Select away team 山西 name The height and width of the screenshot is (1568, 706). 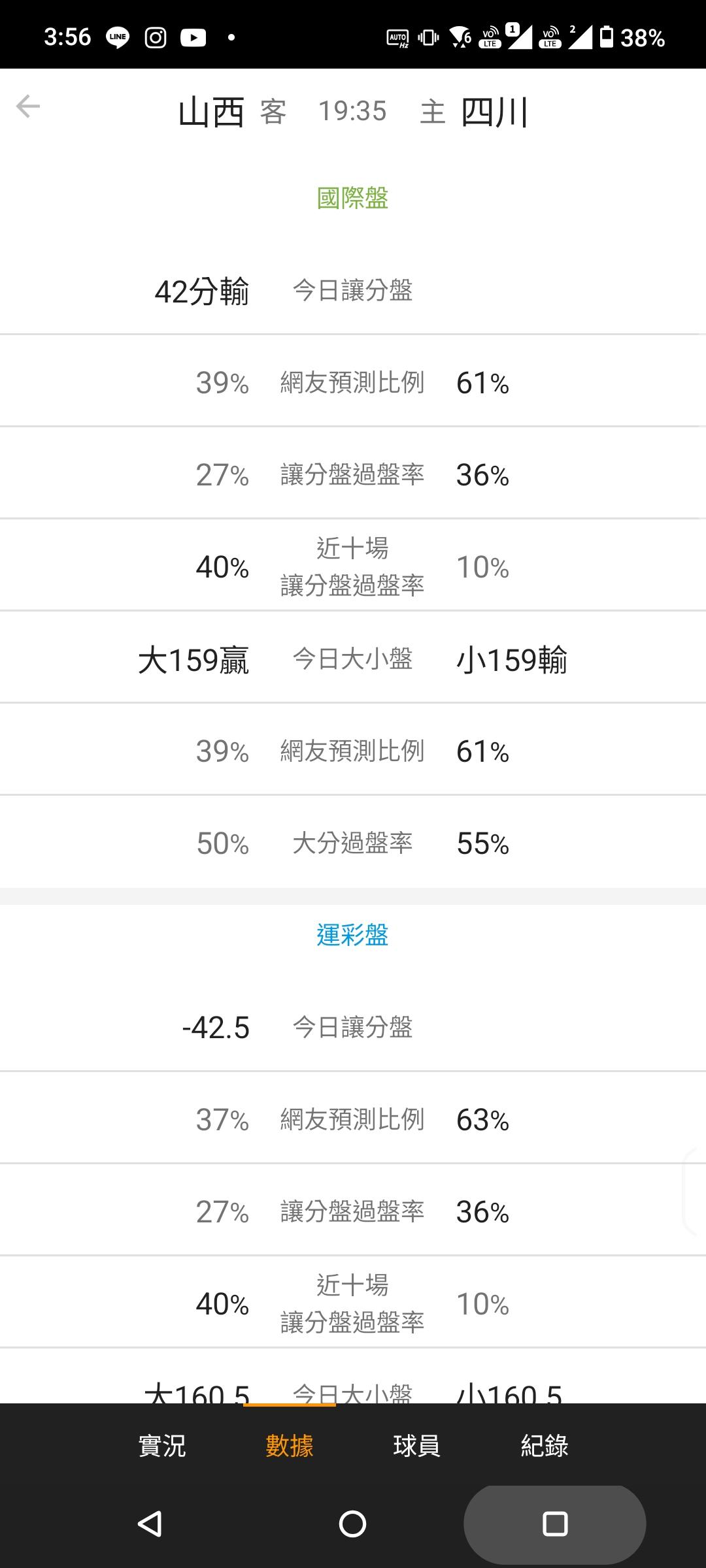point(211,112)
